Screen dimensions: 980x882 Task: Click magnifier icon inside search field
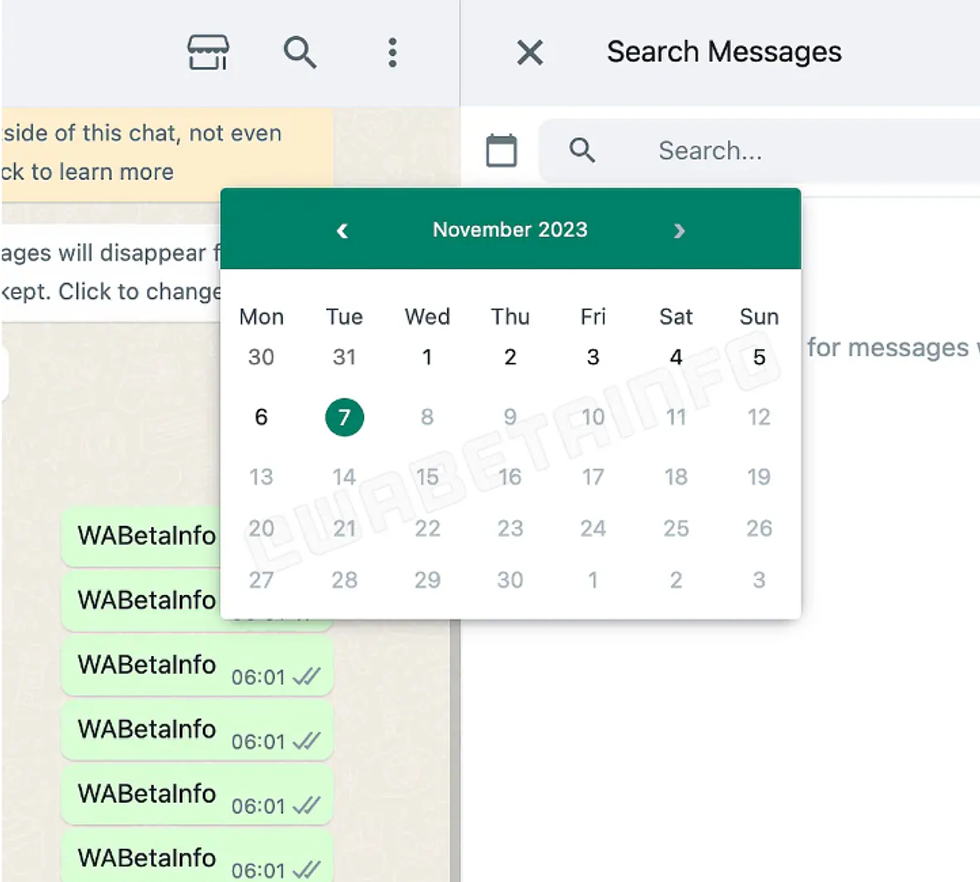pyautogui.click(x=582, y=151)
